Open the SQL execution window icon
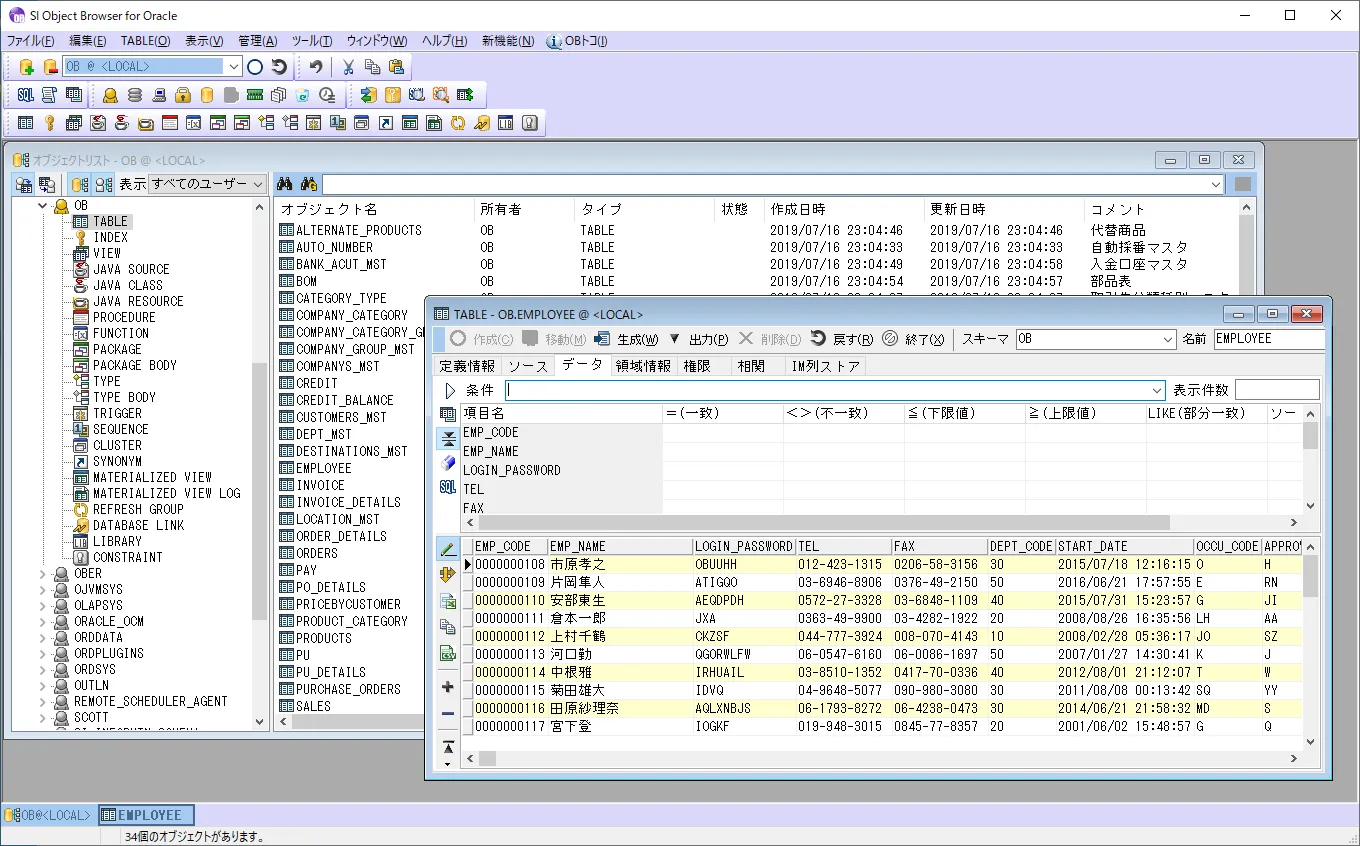 pos(26,95)
